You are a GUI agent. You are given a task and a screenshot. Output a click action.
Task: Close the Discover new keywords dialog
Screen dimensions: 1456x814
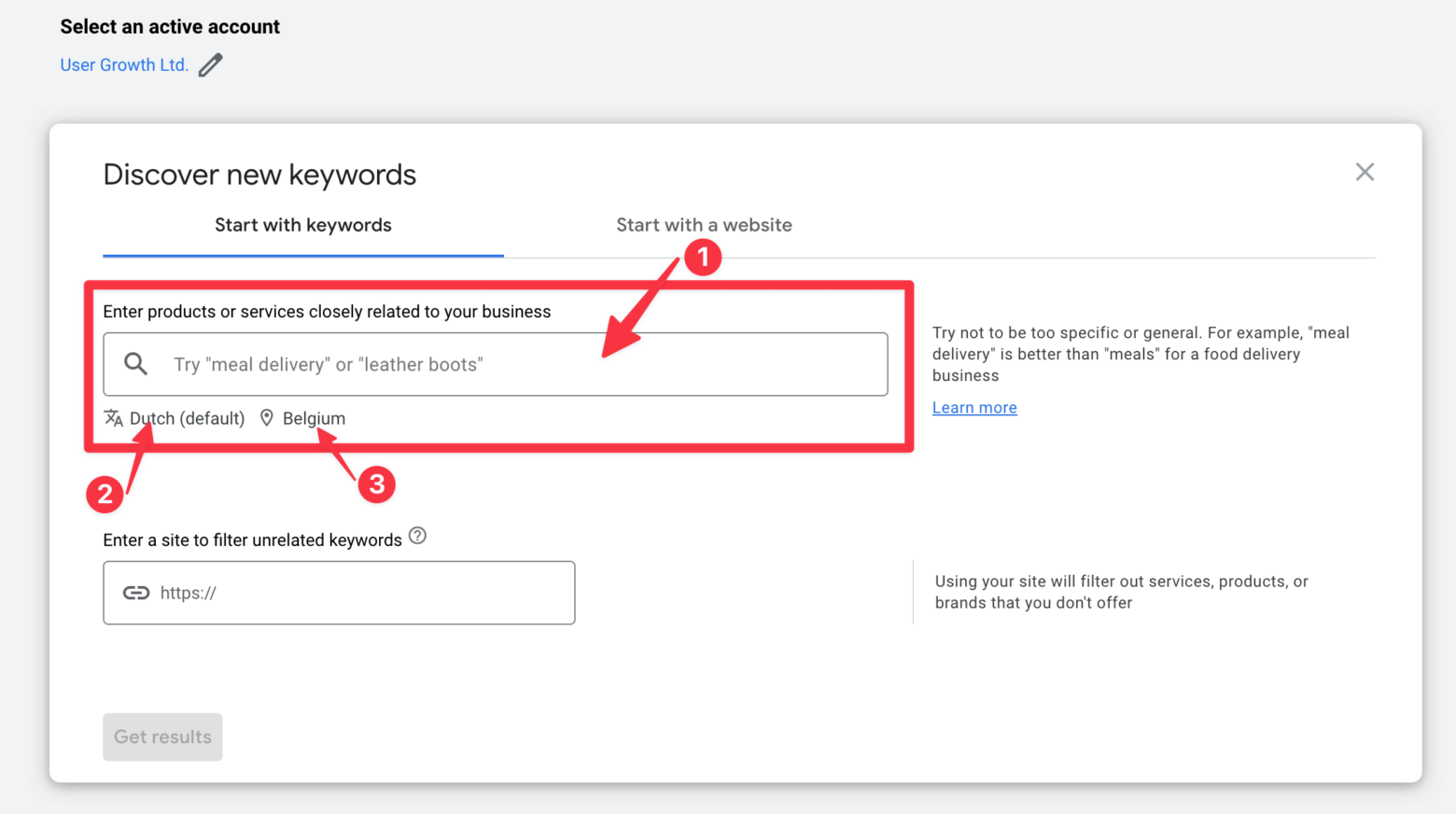[x=1365, y=172]
